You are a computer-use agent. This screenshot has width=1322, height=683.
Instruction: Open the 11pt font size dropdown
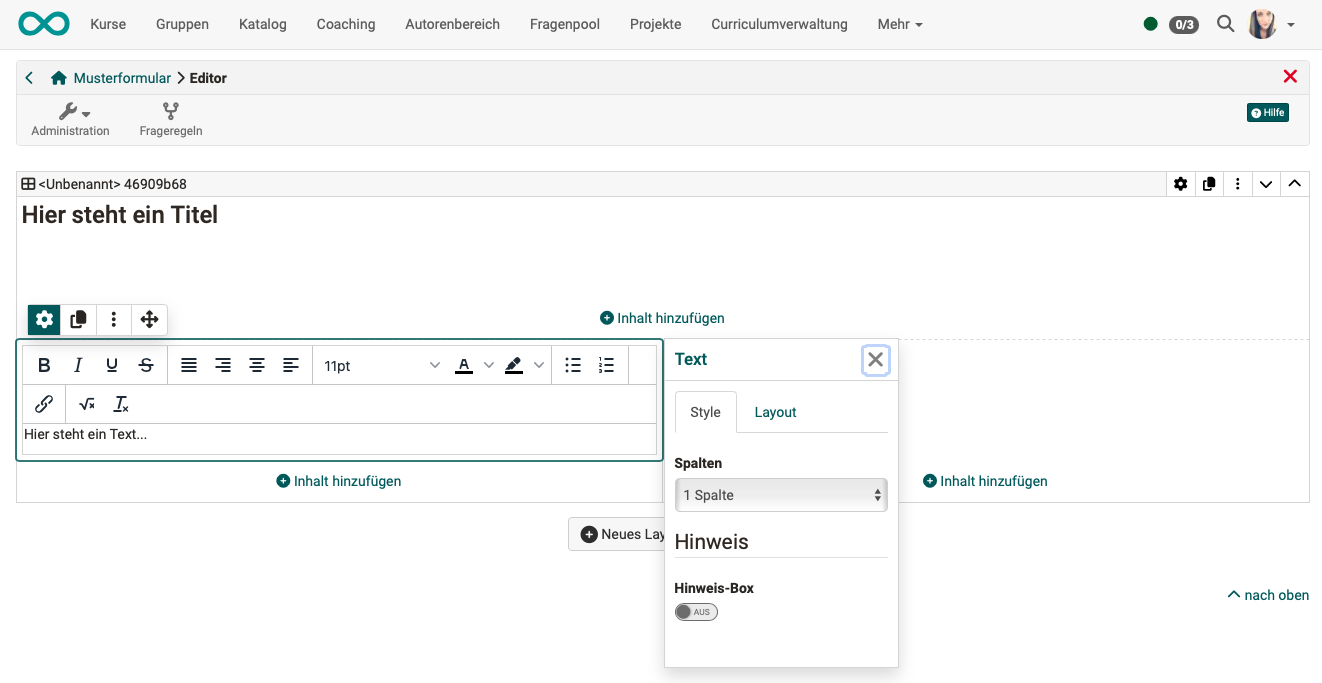pyautogui.click(x=378, y=365)
